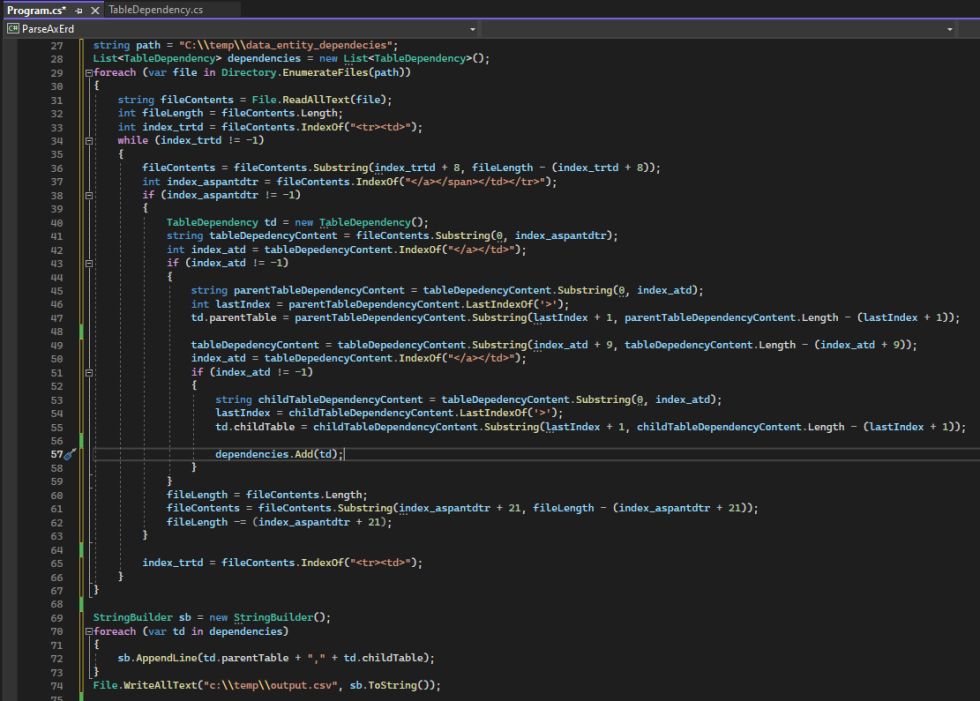
Task: Click line number 65 in the gutter
Action: pos(56,563)
